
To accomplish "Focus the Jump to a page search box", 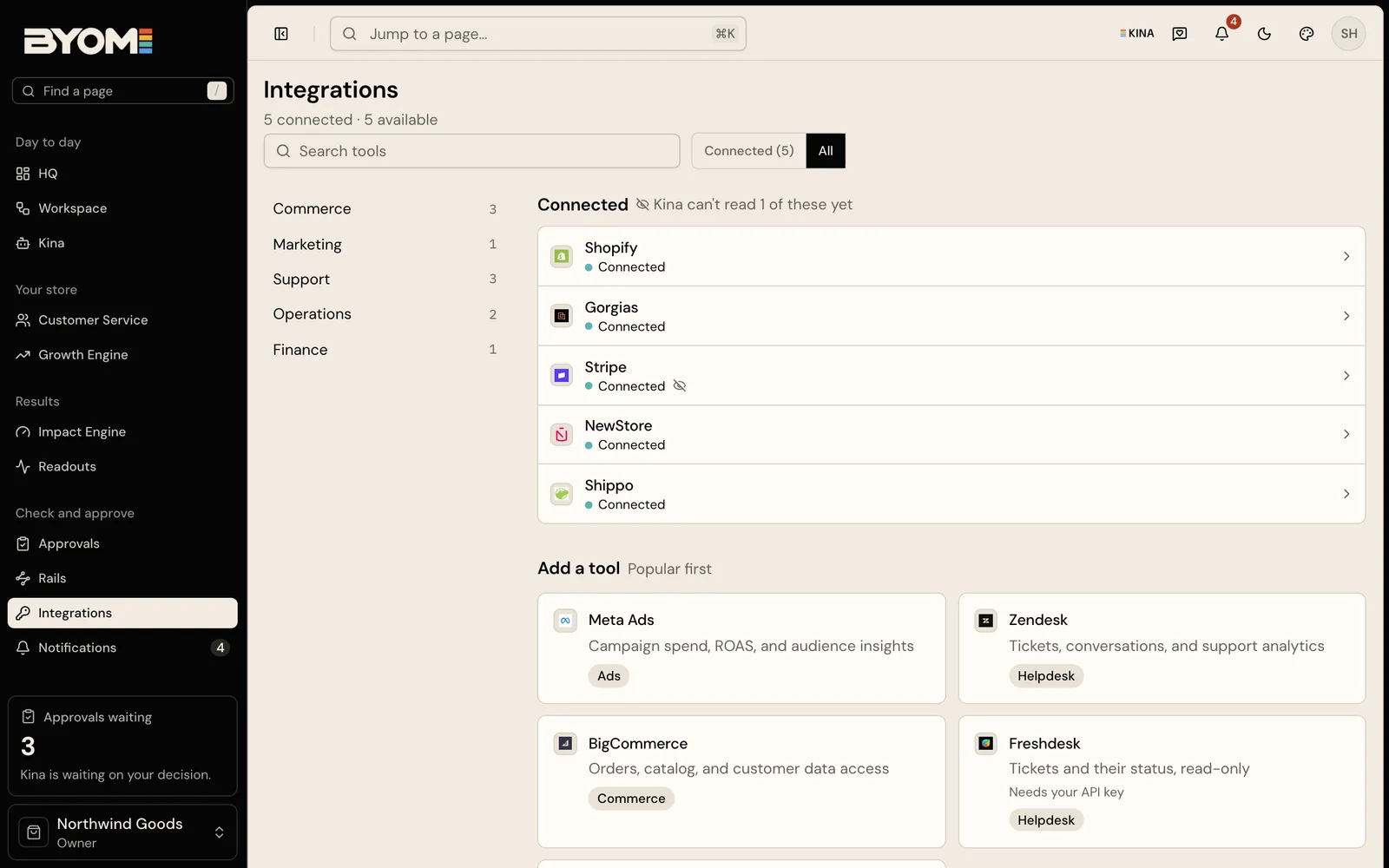I will tap(537, 34).
